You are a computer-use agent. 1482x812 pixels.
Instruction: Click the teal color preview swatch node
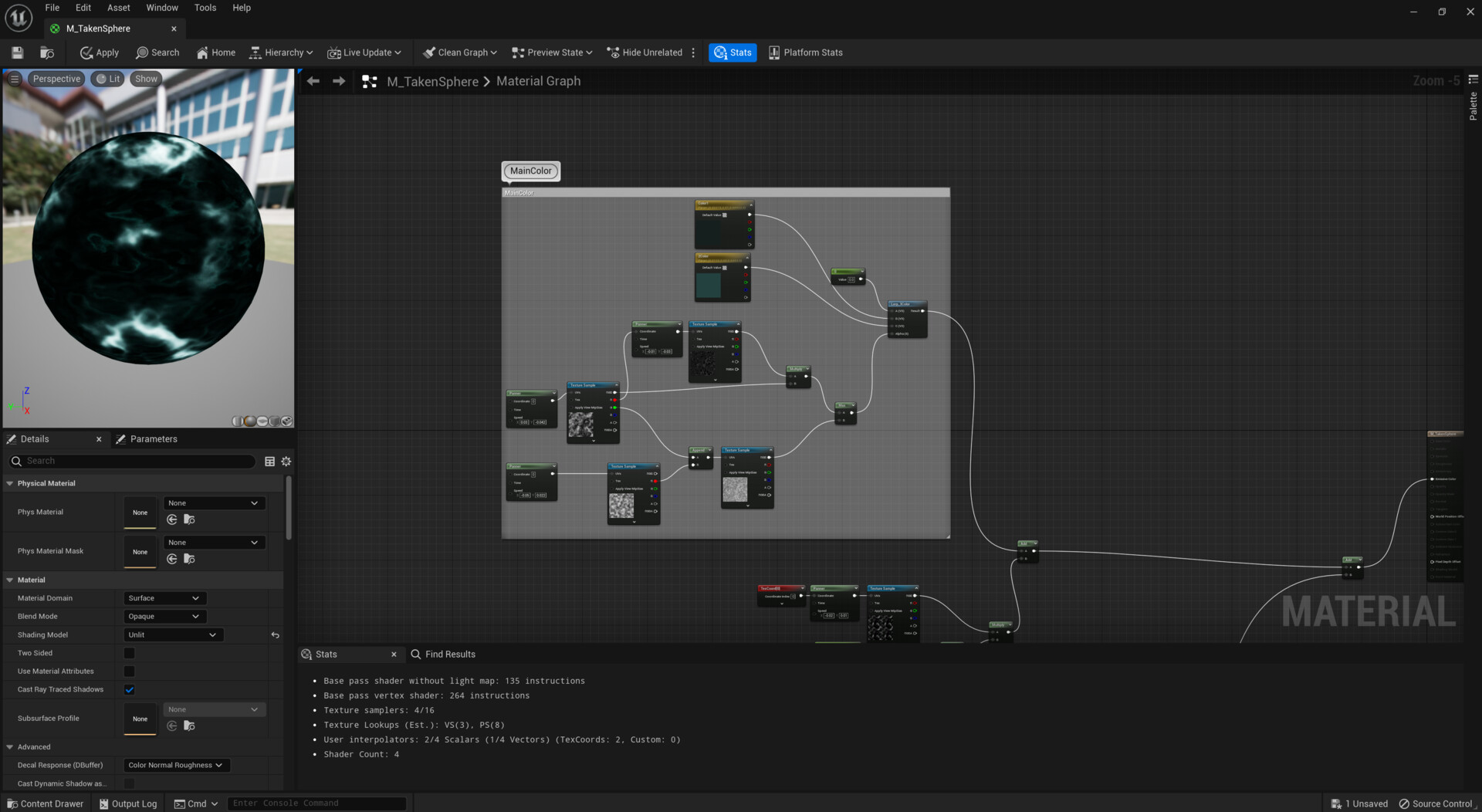pos(708,285)
